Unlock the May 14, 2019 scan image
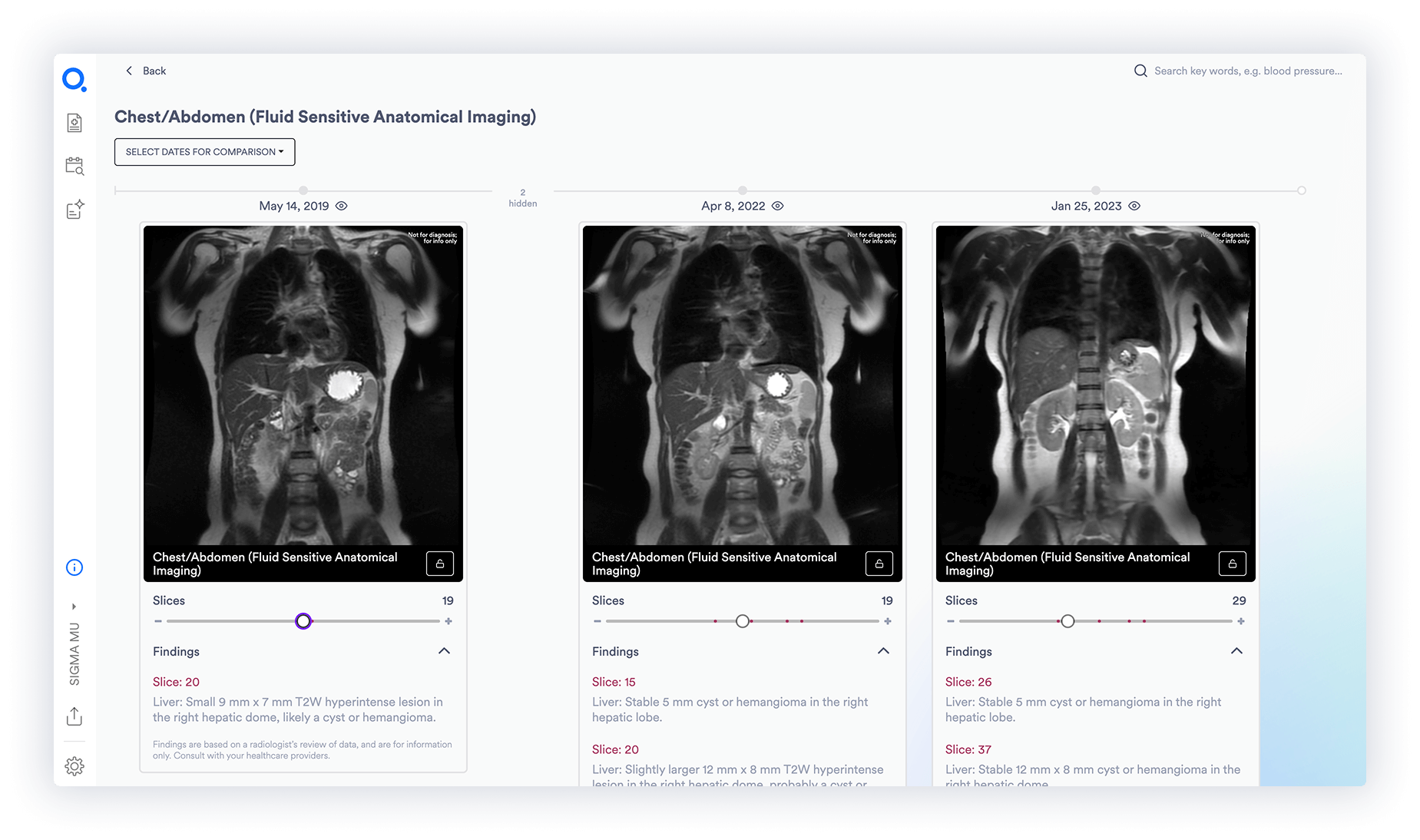This screenshot has width=1420, height=840. tap(440, 563)
